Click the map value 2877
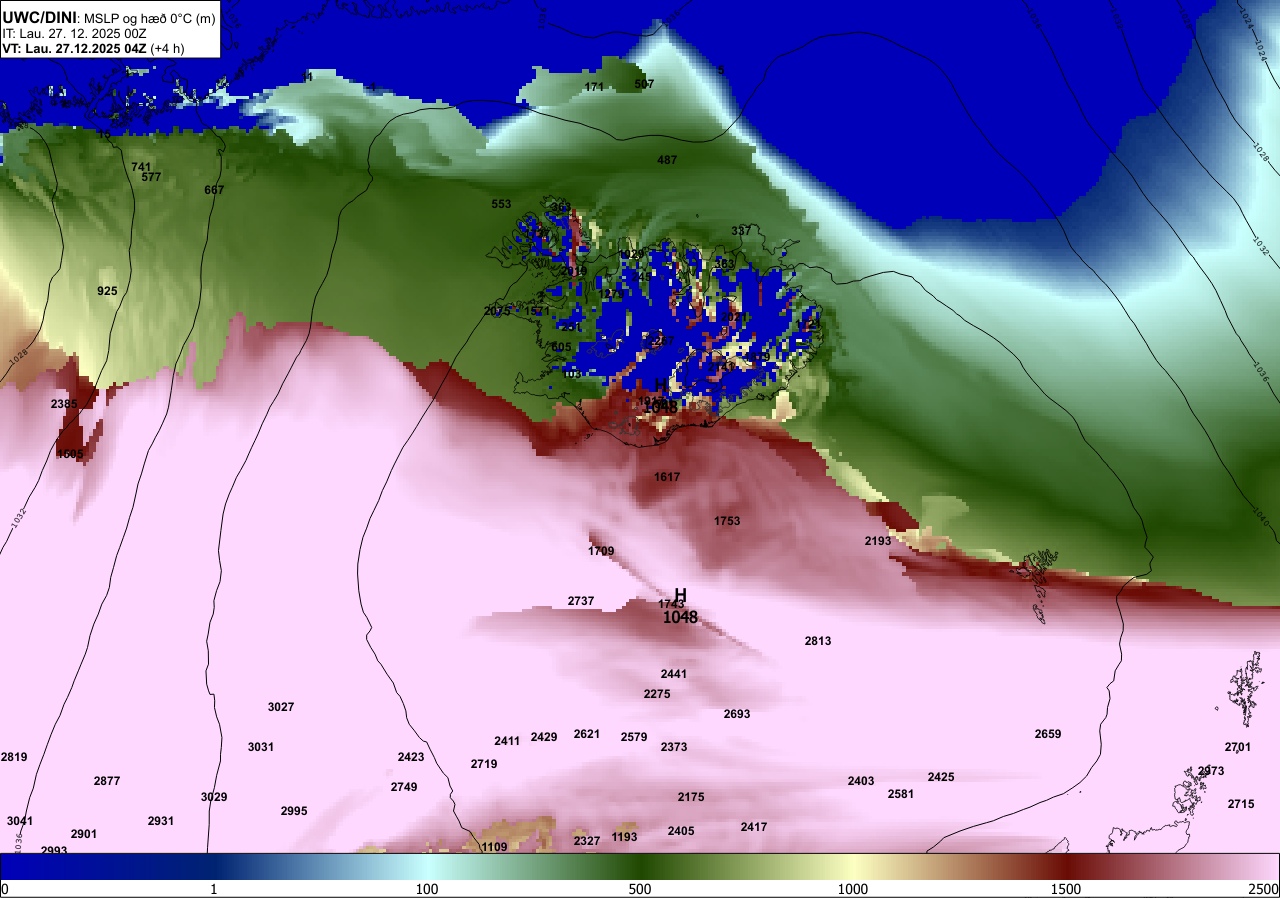The height and width of the screenshot is (898, 1280). [107, 781]
